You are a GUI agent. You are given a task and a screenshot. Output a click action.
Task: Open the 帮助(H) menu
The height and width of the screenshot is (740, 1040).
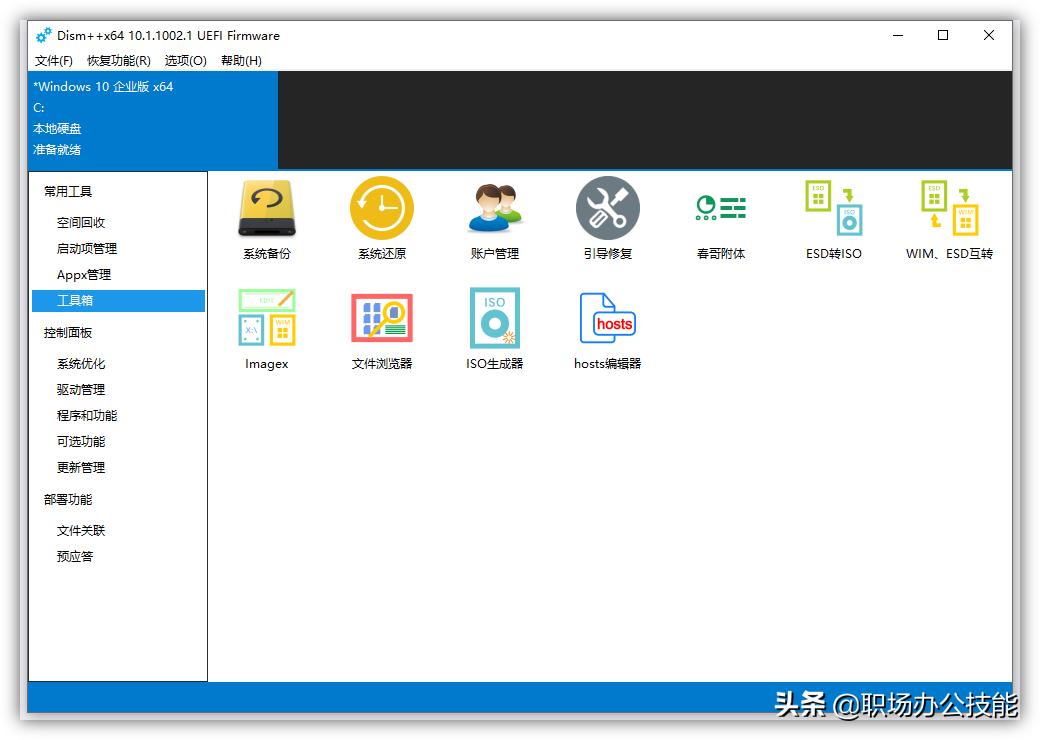coord(240,60)
